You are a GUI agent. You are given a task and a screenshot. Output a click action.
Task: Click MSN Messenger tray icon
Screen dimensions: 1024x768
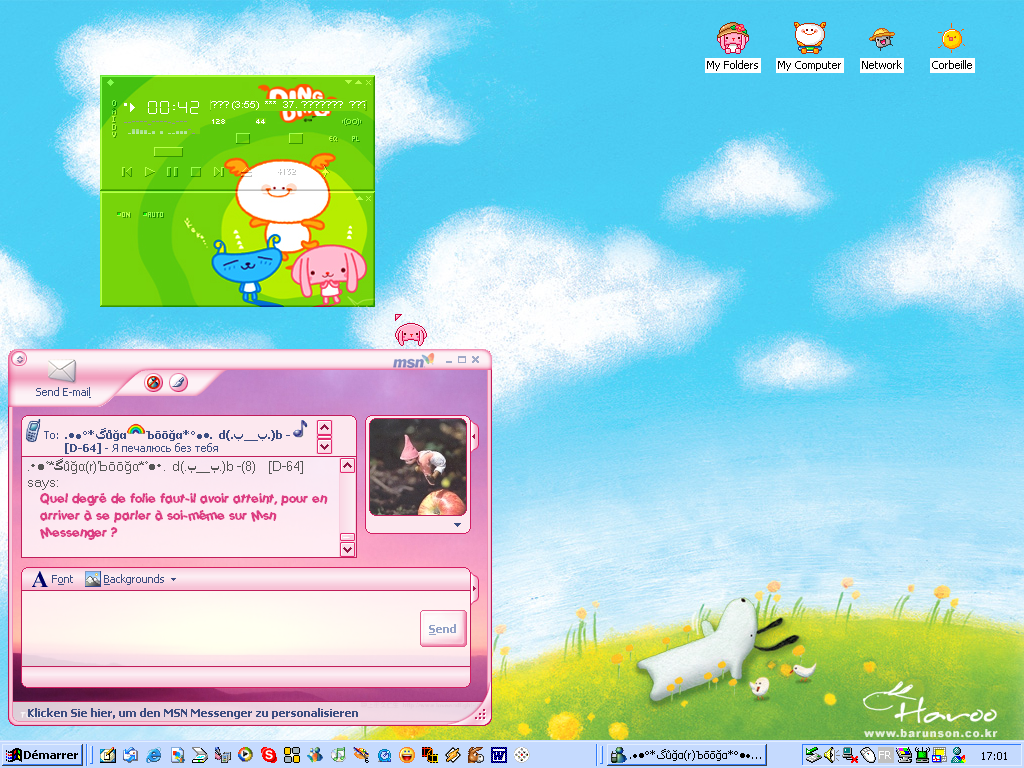pyautogui.click(x=958, y=756)
